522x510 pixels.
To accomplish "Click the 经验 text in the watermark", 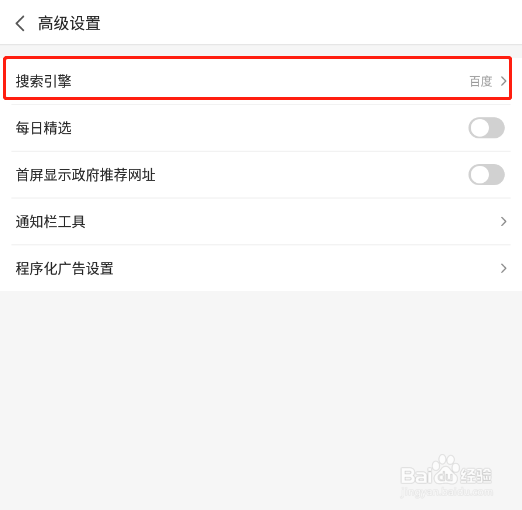I will pos(475,476).
